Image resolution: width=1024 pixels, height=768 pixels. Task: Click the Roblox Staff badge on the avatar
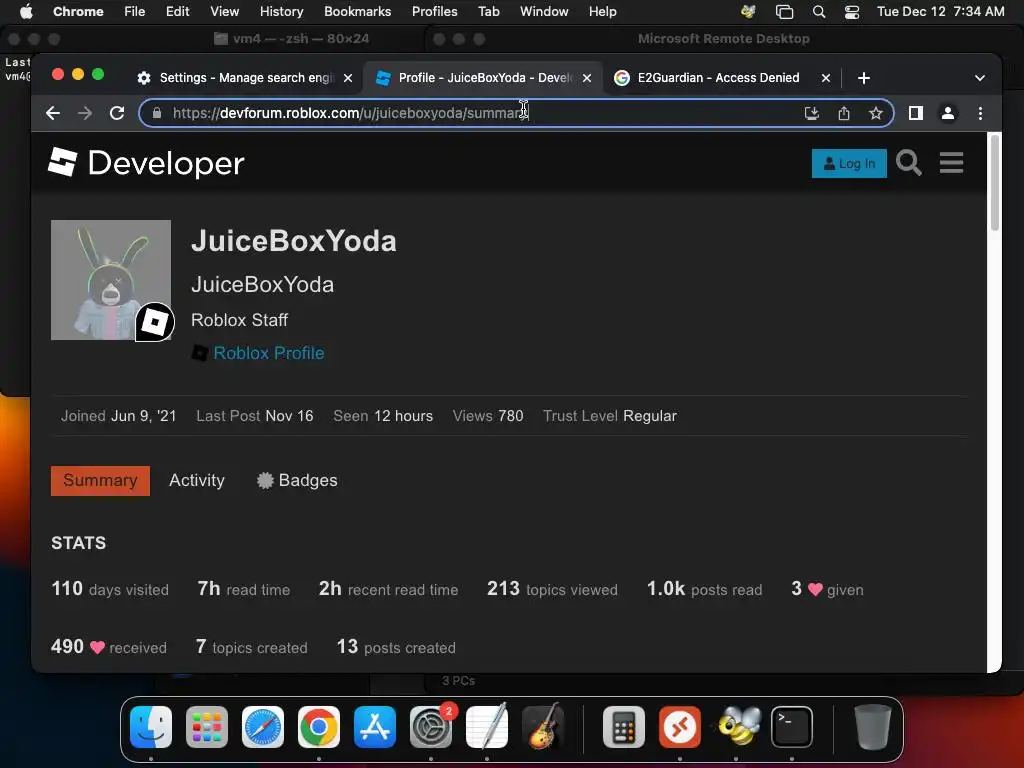point(155,322)
